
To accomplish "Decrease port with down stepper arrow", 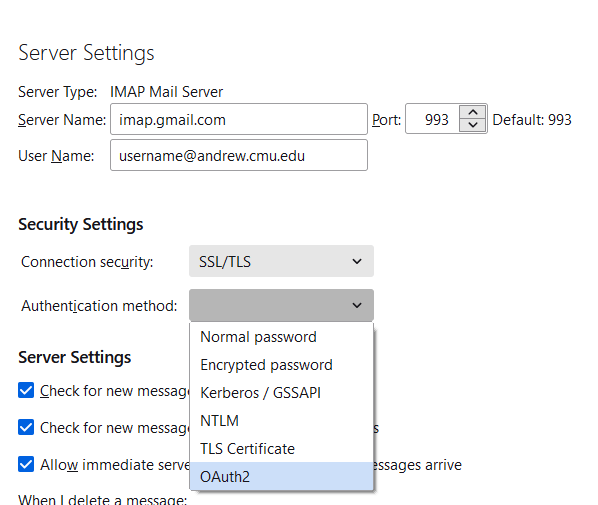I will (x=473, y=125).
